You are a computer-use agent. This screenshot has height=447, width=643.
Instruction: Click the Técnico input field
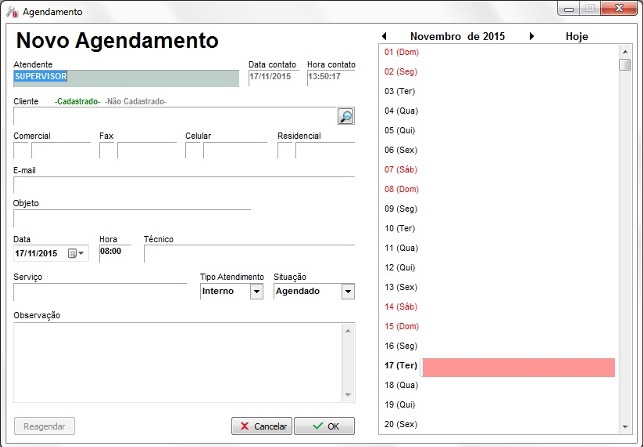pyautogui.click(x=248, y=253)
